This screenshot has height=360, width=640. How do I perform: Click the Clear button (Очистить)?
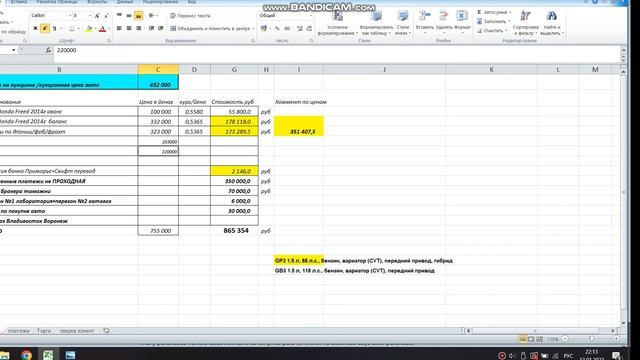(492, 31)
